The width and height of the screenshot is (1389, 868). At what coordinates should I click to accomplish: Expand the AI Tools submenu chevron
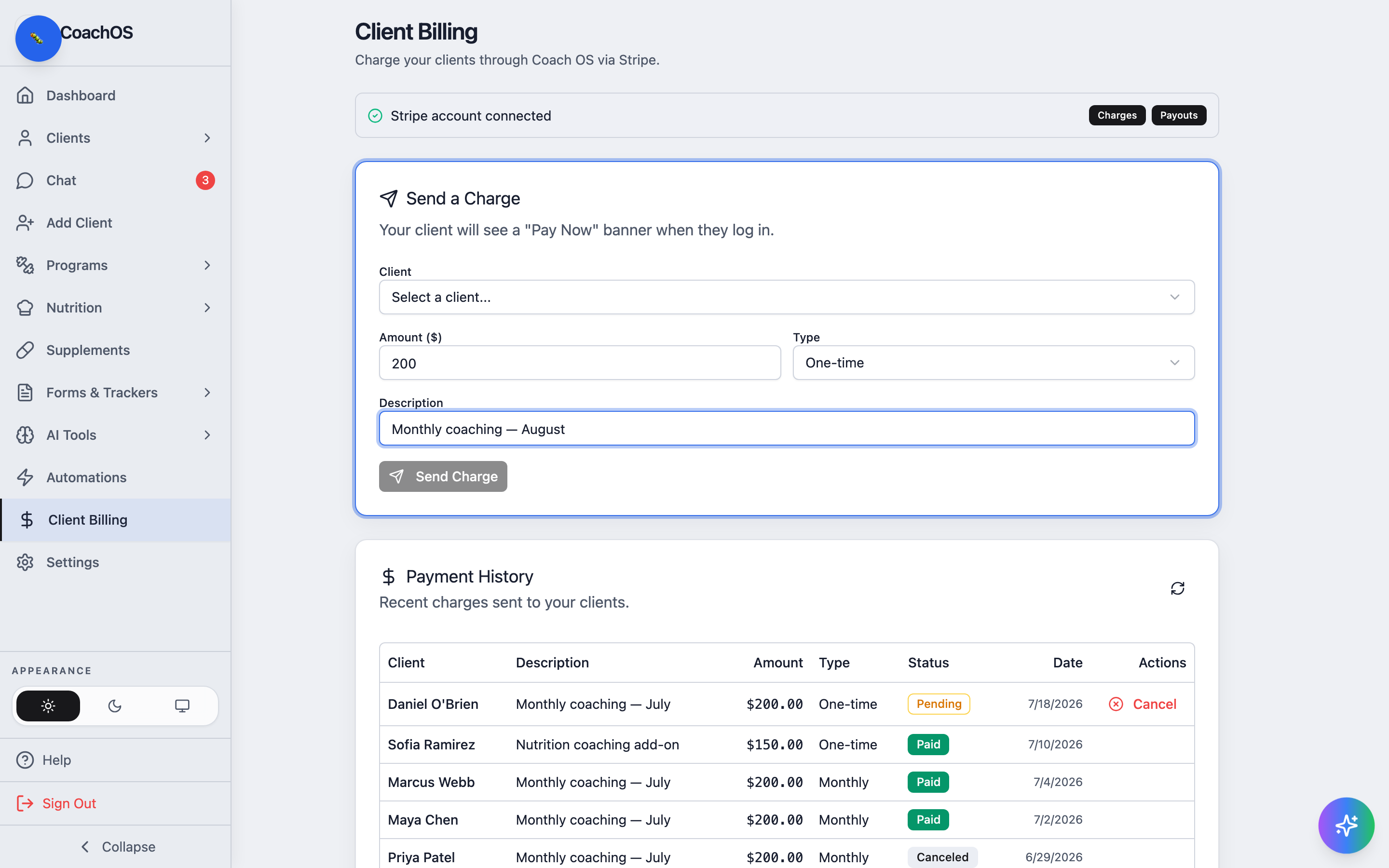pos(207,435)
